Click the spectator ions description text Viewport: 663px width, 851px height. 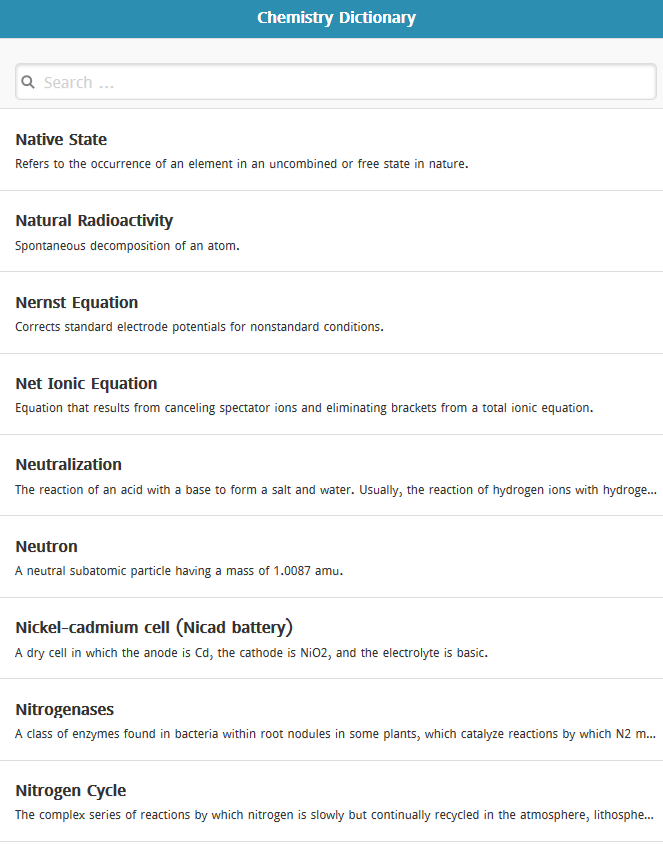tap(304, 408)
